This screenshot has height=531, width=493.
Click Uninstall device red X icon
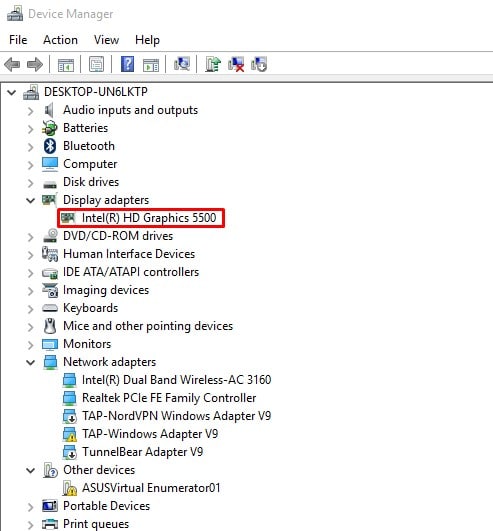(x=236, y=64)
